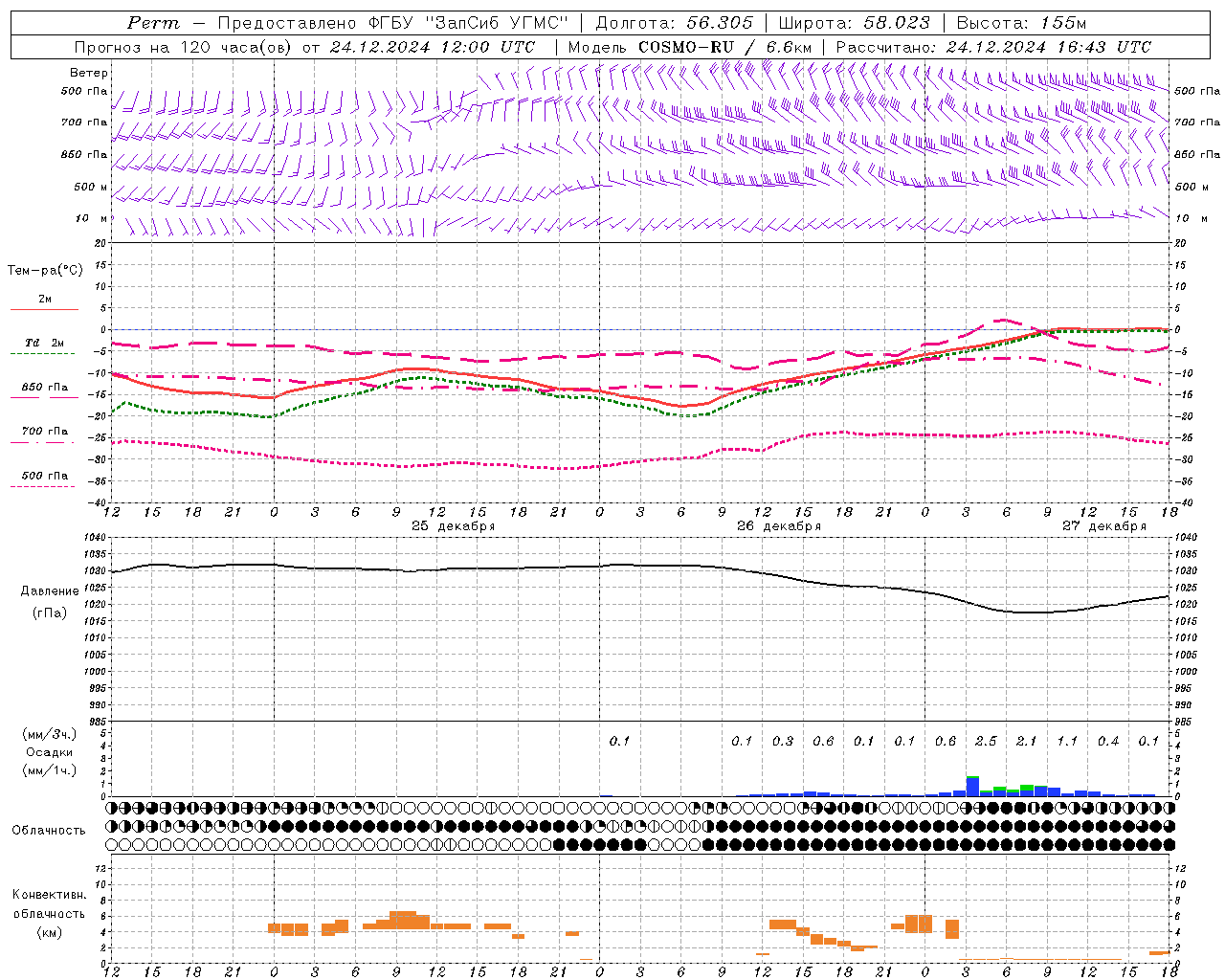
Task: Click the "Долгота: 56.305" header field
Action: pyautogui.click(x=674, y=23)
